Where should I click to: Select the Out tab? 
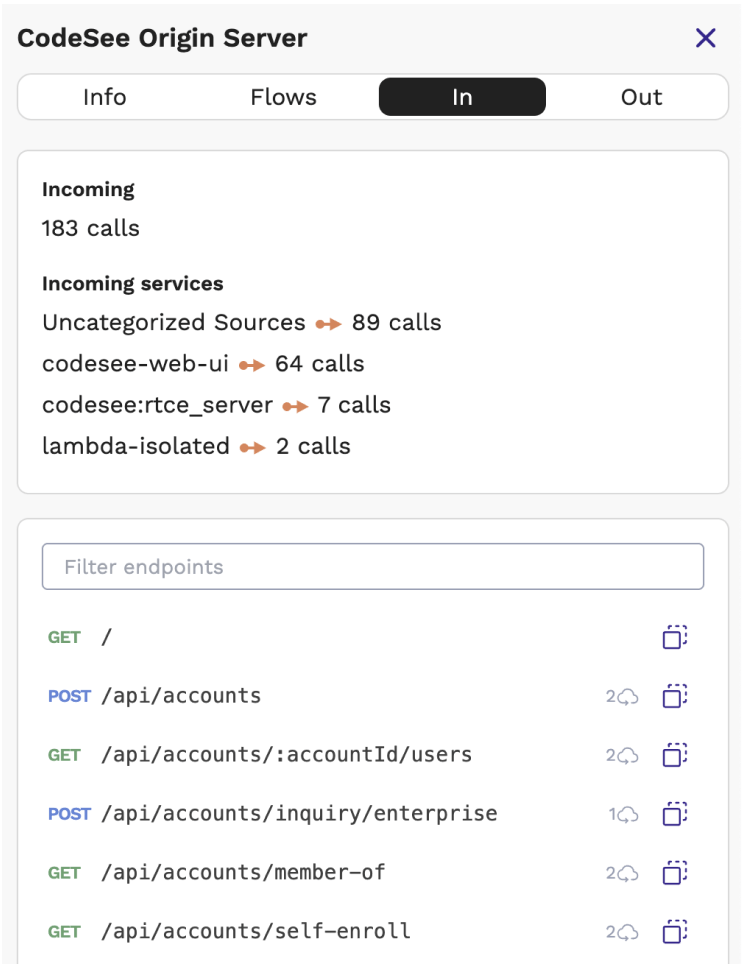(x=641, y=97)
